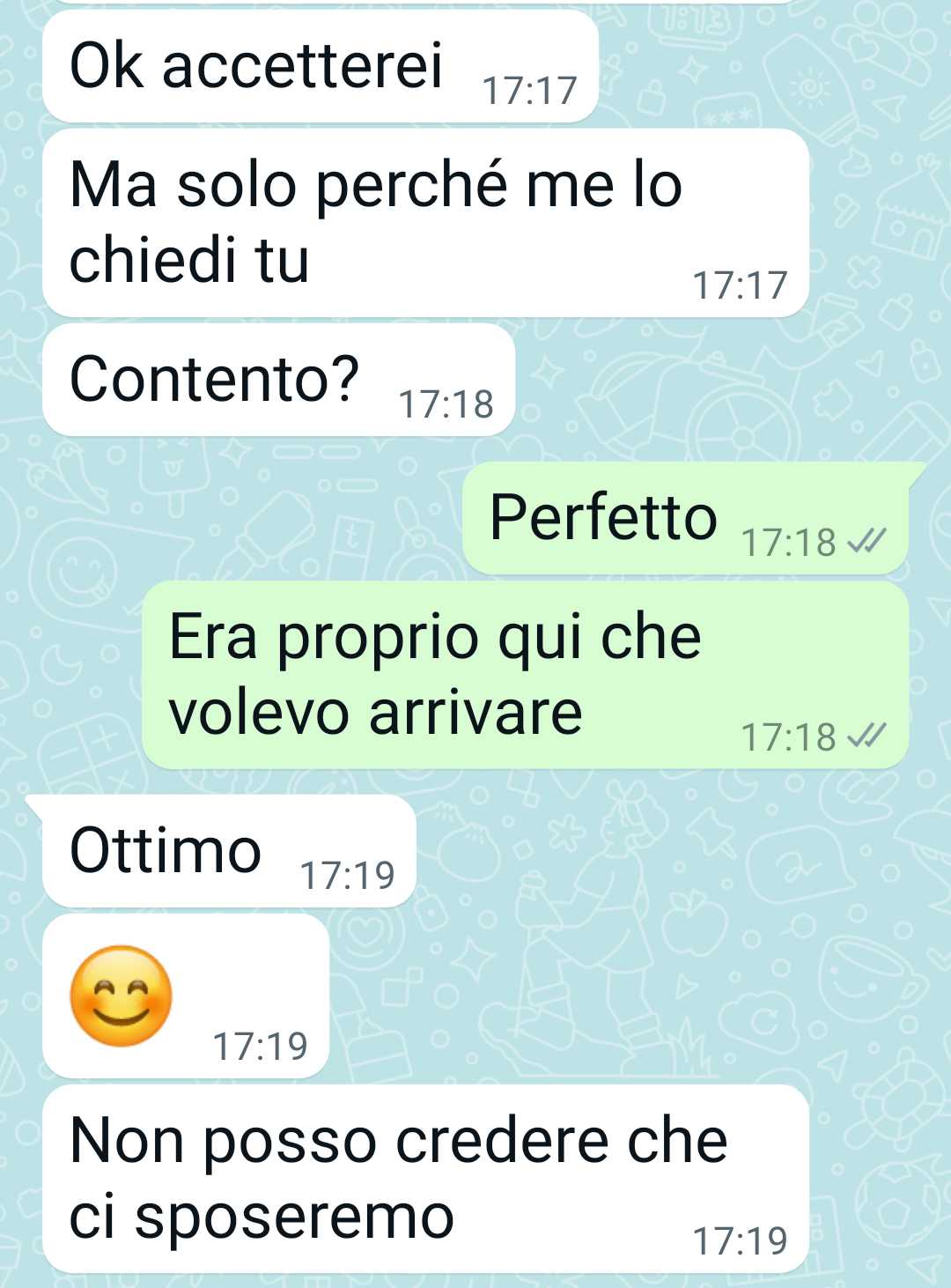Tap 17:19 timestamp next to "Ottimo"

coord(348,876)
